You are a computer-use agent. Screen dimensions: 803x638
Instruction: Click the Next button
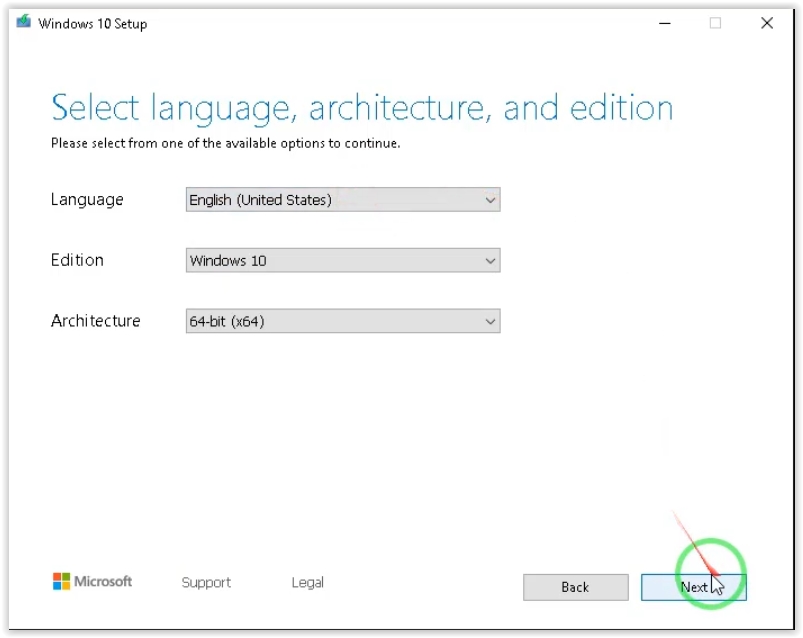point(693,587)
